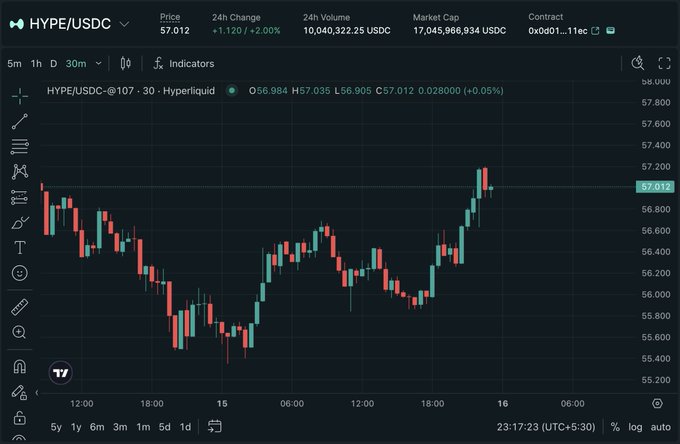The width and height of the screenshot is (680, 444).
Task: Select the brush drawing tool
Action: pos(20,223)
